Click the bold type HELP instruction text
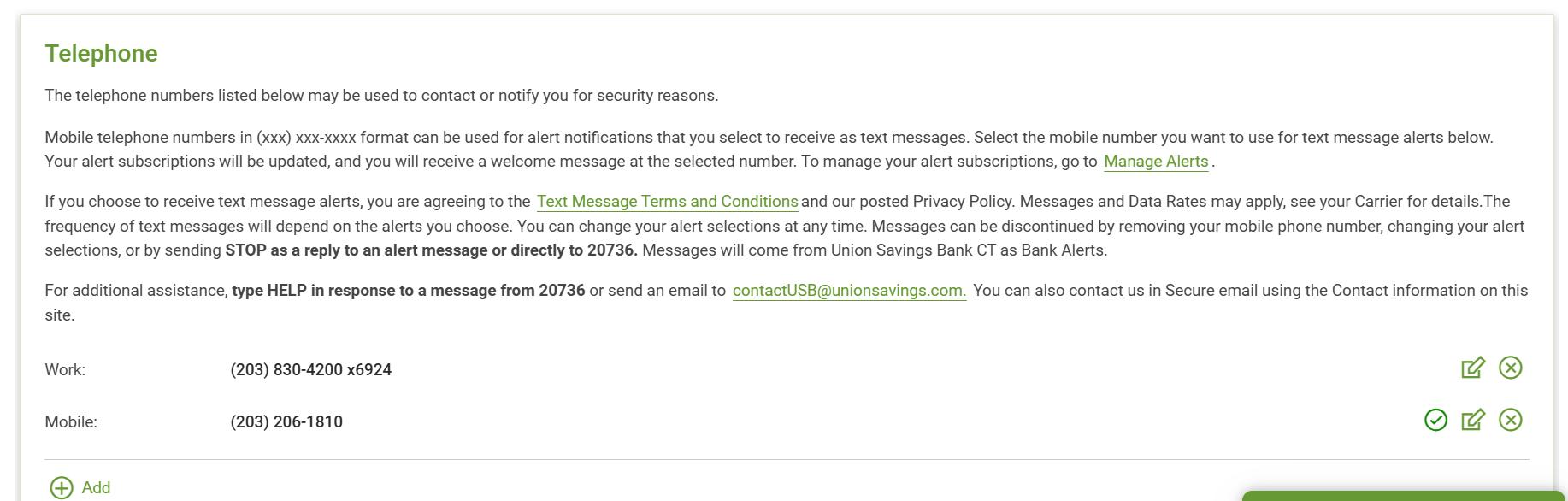This screenshot has width=1568, height=501. (408, 291)
